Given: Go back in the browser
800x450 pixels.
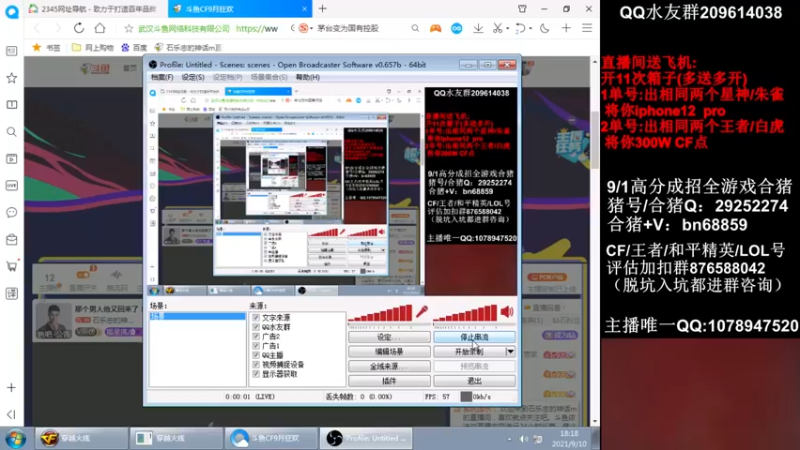Looking at the screenshot, I should click(x=37, y=29).
